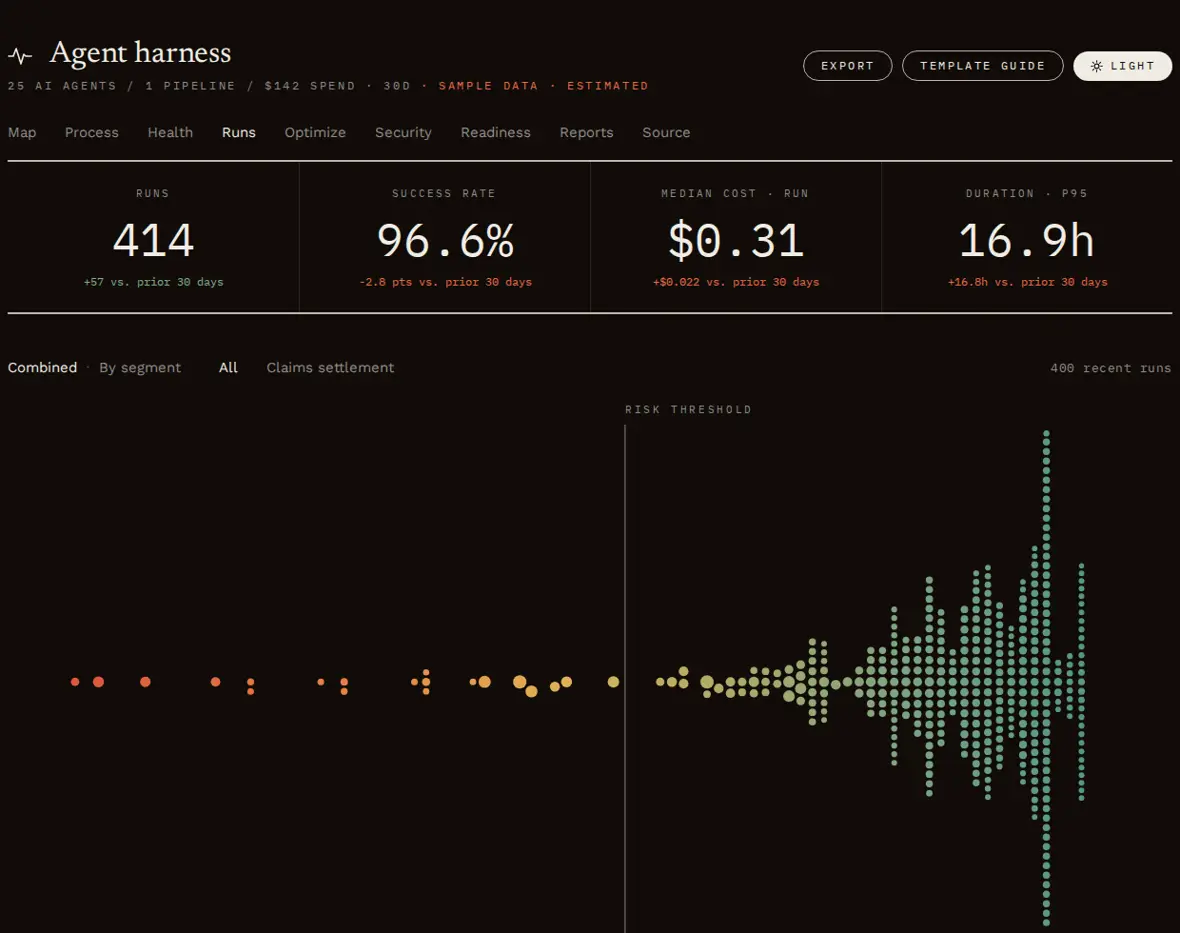Switch to the Process tab
Viewport: 1180px width, 933px height.
[x=92, y=132]
